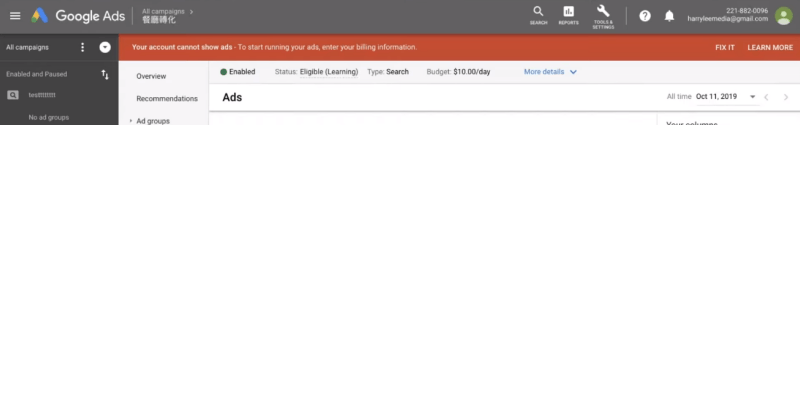Viewport: 800px width, 420px height.
Task: Go to the Overview page
Action: (x=151, y=76)
